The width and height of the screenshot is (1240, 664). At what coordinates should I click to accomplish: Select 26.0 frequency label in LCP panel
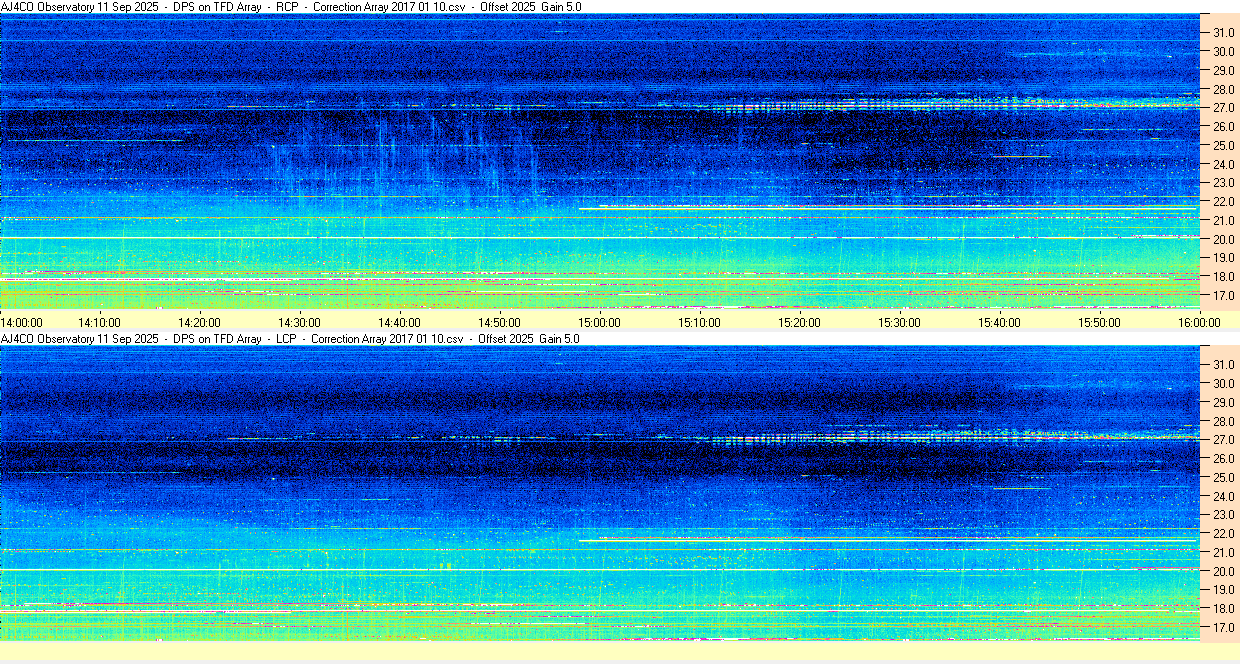(1224, 459)
